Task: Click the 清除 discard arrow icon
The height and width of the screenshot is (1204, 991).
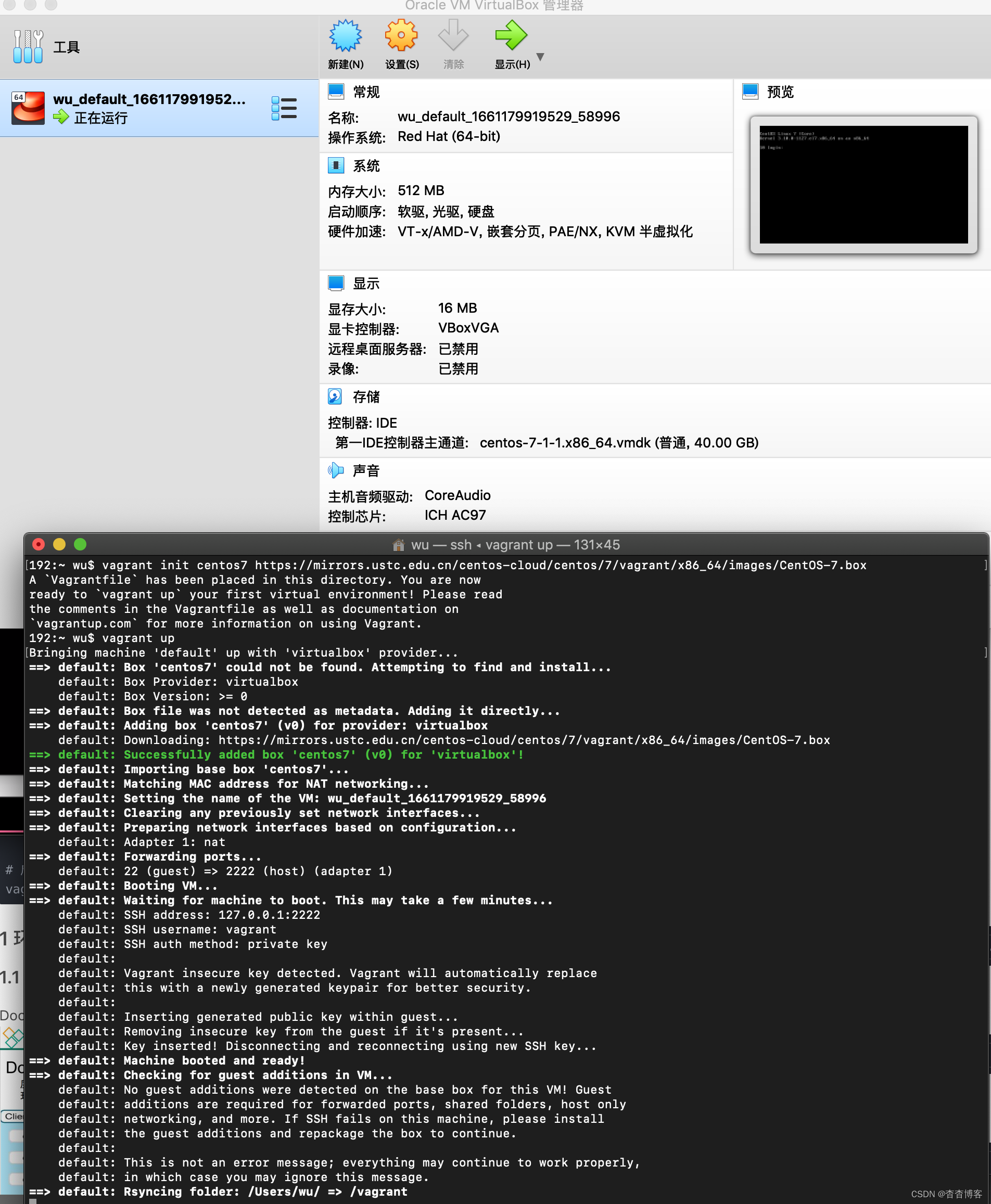Action: [x=453, y=35]
